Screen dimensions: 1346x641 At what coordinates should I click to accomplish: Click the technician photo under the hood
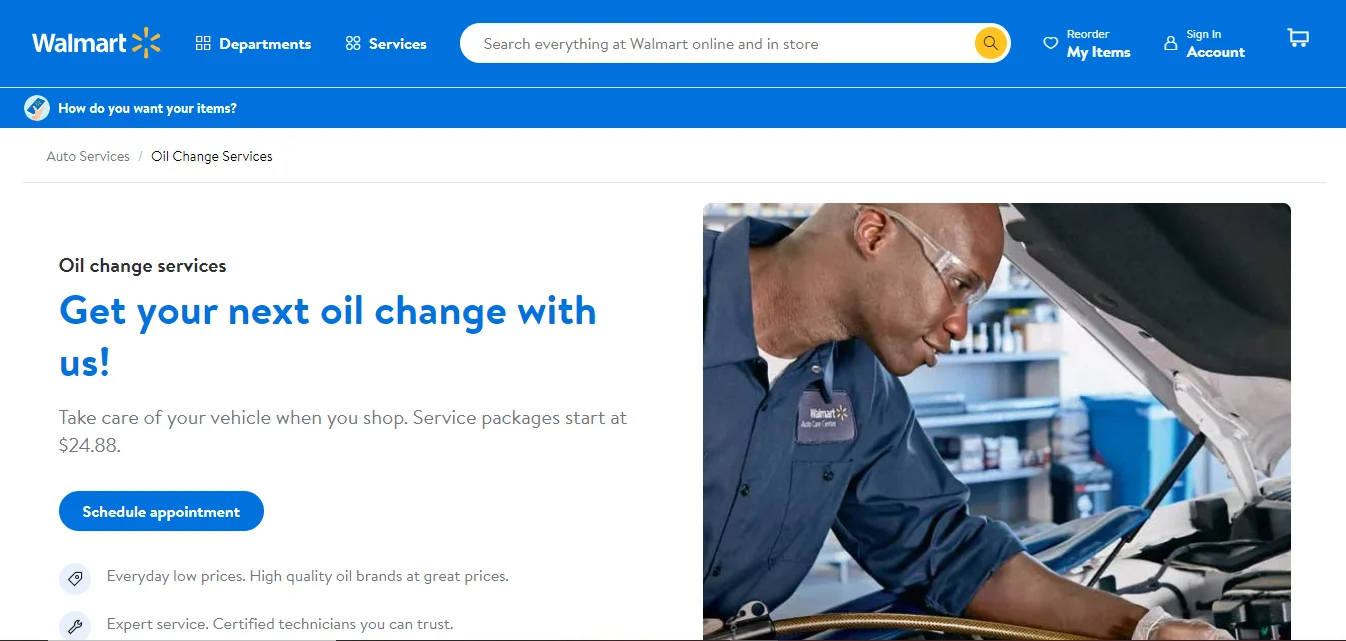tap(997, 422)
